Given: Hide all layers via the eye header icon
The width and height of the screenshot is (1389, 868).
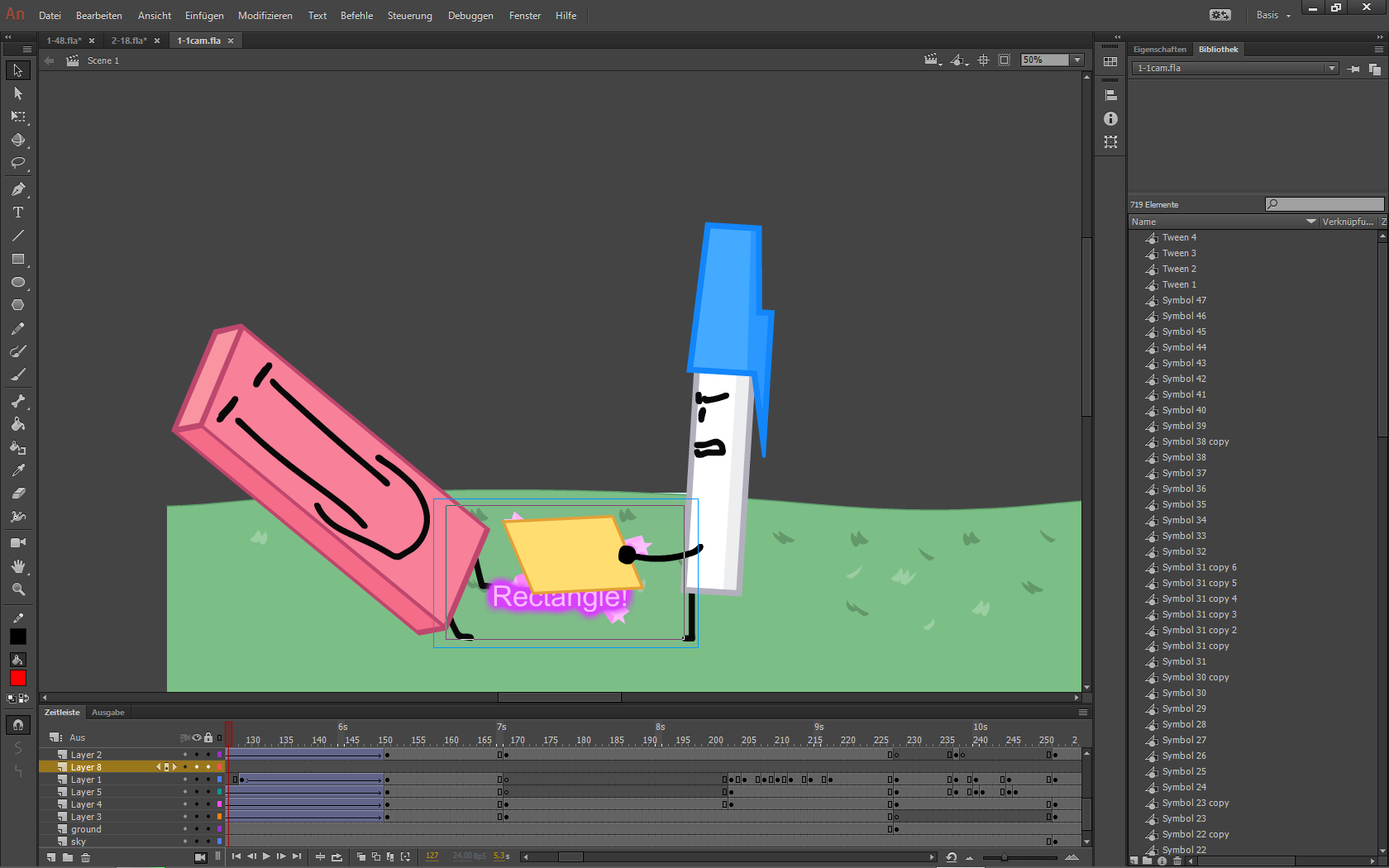Looking at the screenshot, I should point(197,737).
